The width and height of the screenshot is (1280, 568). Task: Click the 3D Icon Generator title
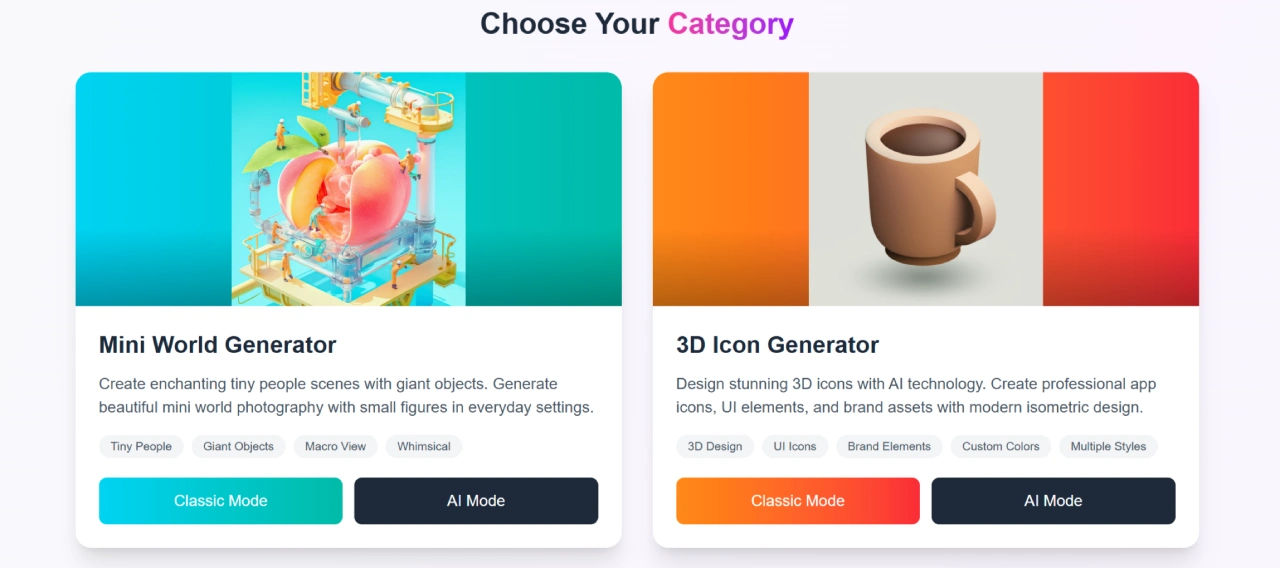pyautogui.click(x=777, y=345)
